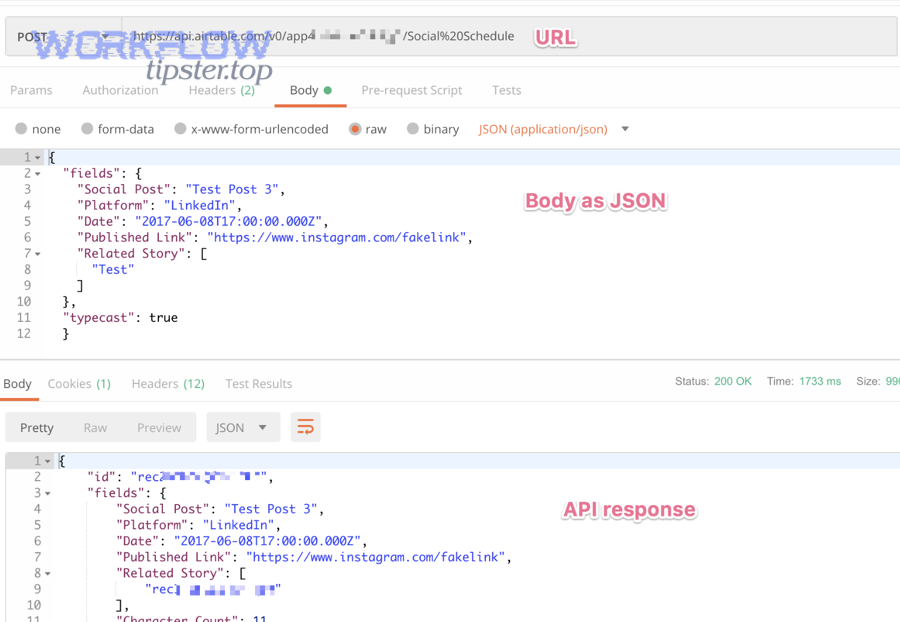Open the Tests tab
The image size is (900, 622).
tap(506, 90)
